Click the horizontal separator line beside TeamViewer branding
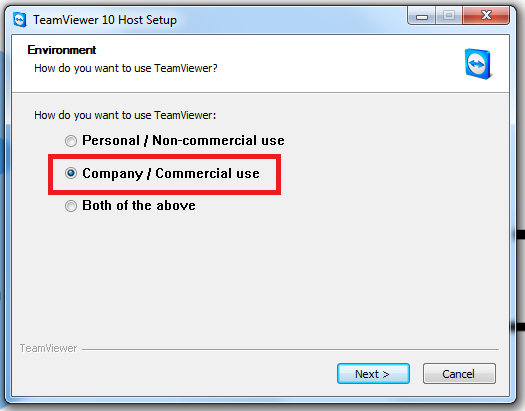The width and height of the screenshot is (525, 411). pos(290,349)
